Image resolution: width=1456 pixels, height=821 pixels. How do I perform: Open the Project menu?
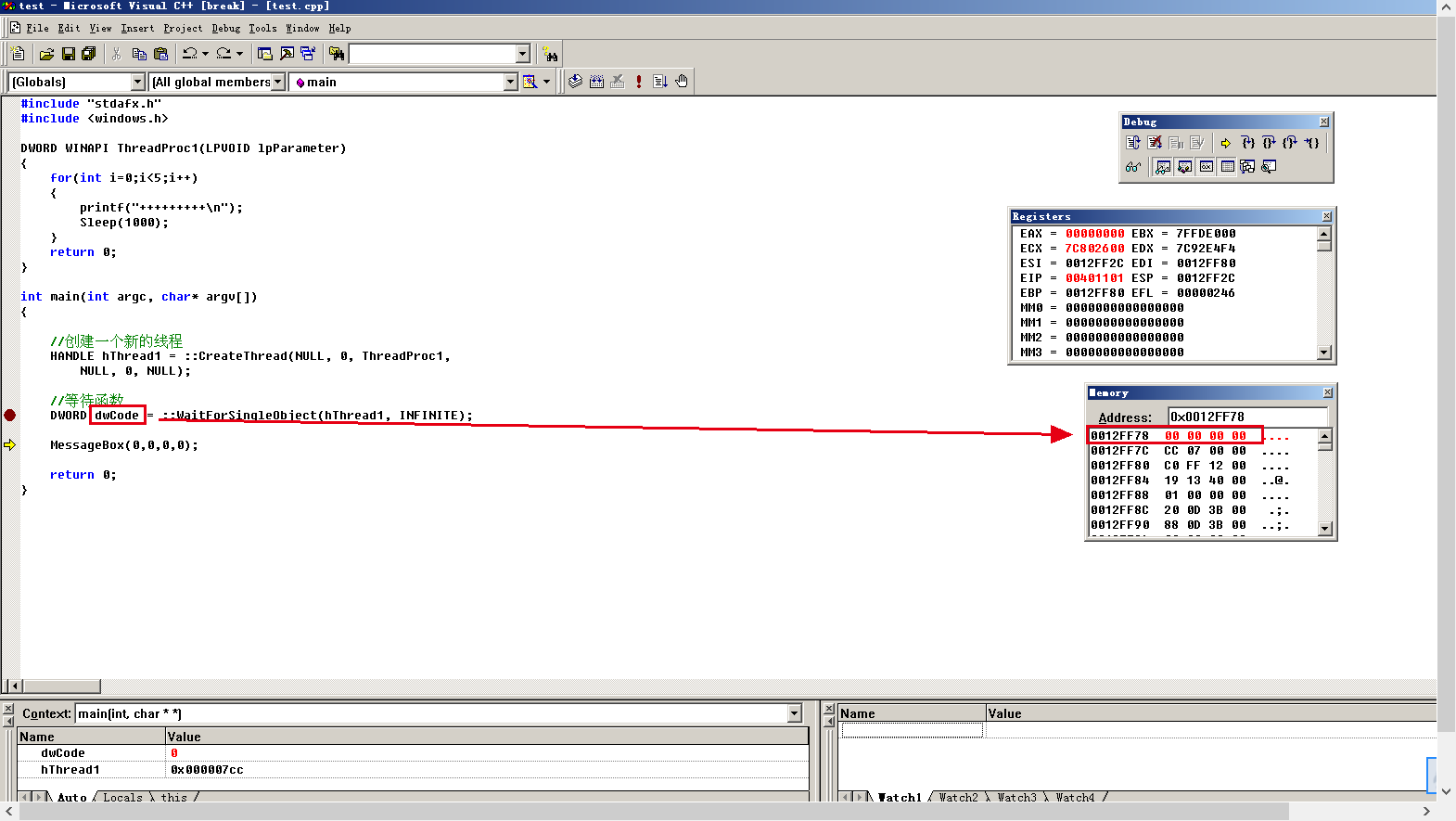(x=183, y=28)
